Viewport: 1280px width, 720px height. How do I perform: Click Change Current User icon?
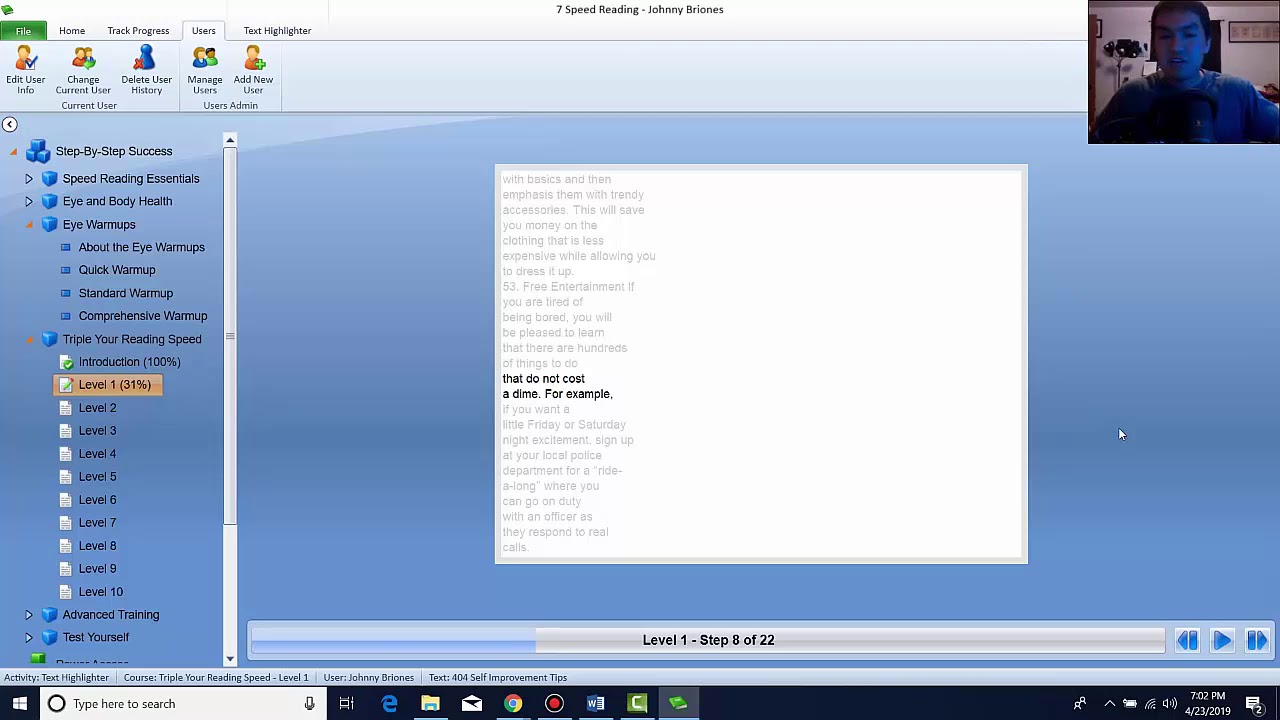click(x=83, y=59)
